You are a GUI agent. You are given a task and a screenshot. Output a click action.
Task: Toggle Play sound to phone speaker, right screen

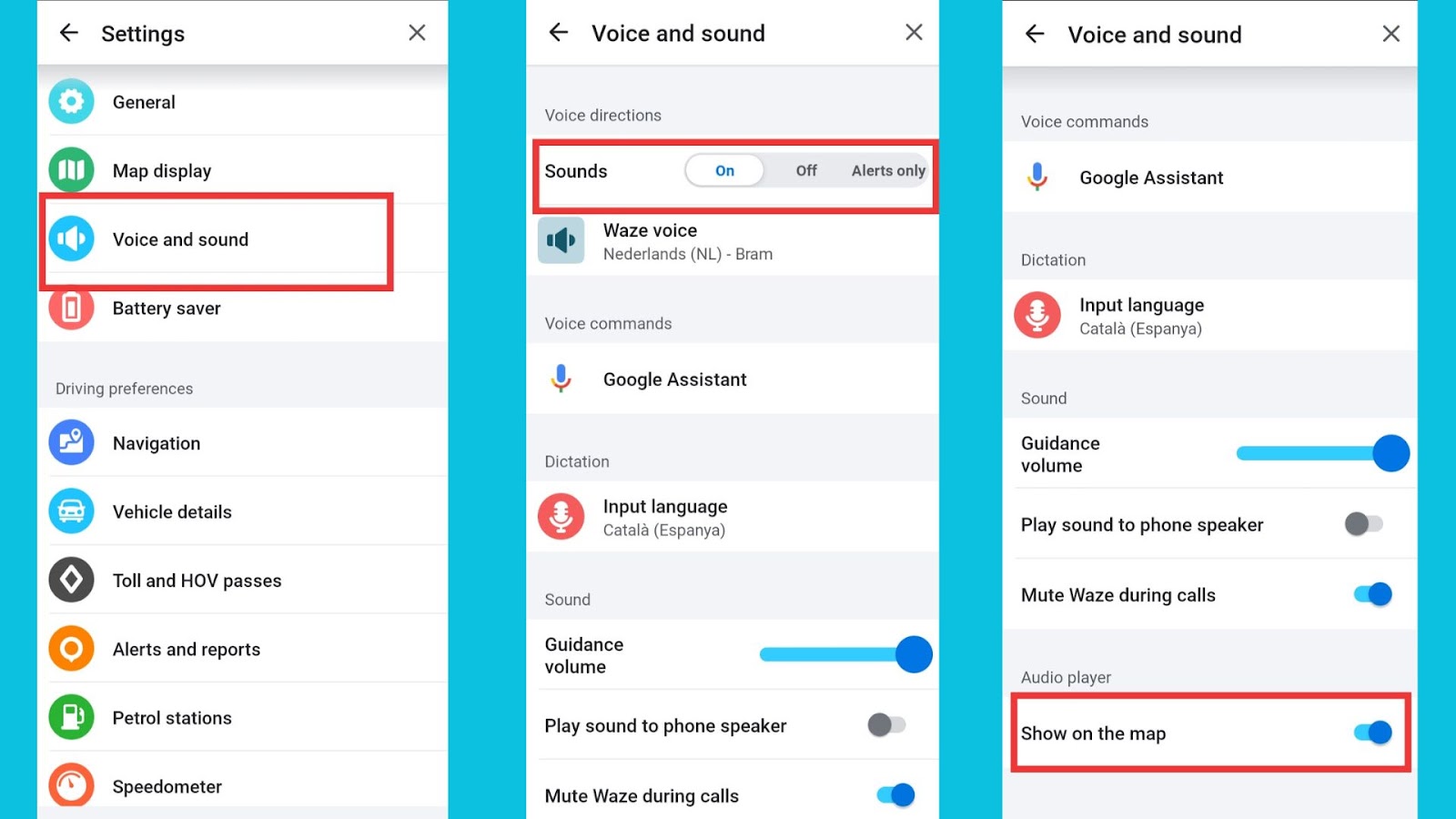click(1363, 524)
